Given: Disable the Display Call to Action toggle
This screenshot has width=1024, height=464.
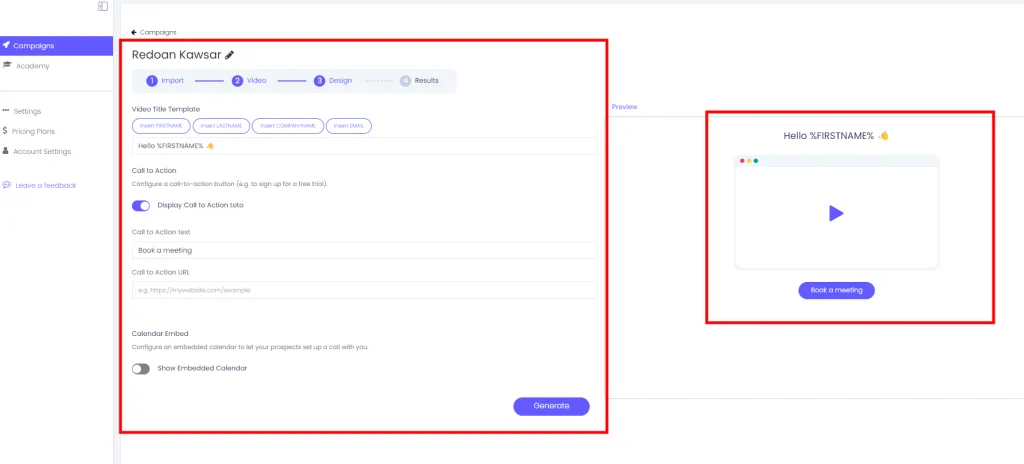Looking at the screenshot, I should (x=141, y=205).
